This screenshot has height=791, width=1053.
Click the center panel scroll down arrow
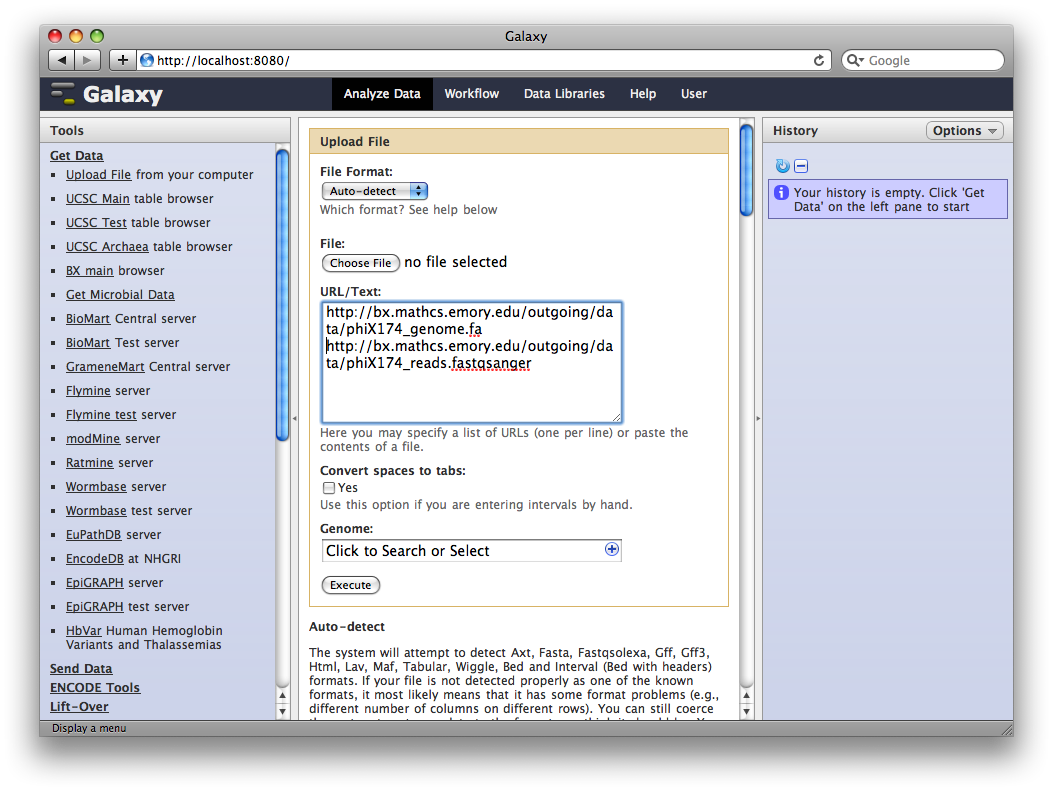pyautogui.click(x=746, y=711)
